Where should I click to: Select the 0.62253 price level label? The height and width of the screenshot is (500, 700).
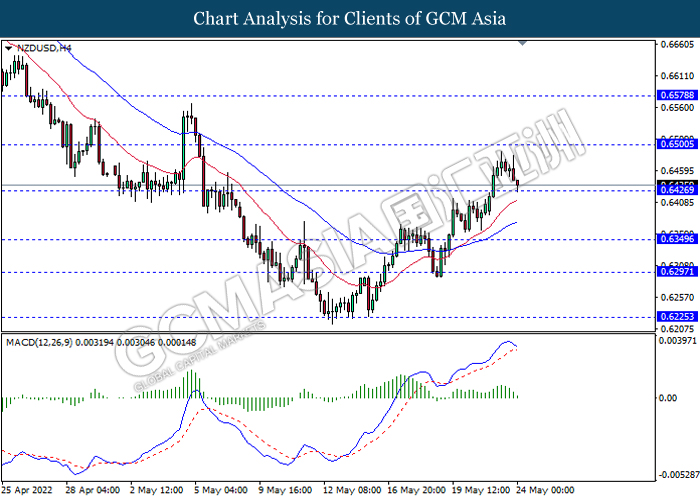677,317
